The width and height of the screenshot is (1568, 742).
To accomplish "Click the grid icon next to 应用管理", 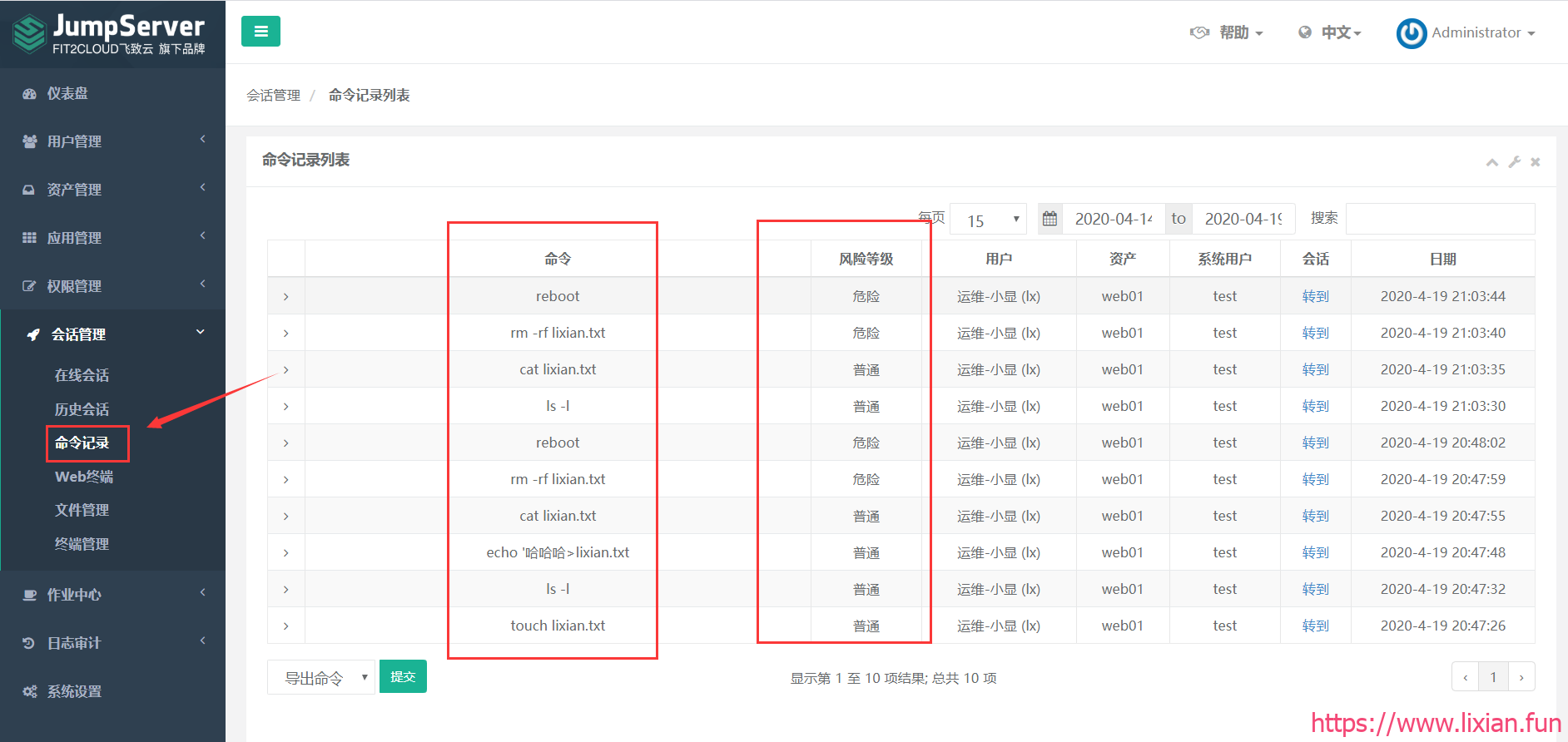I will tap(29, 239).
